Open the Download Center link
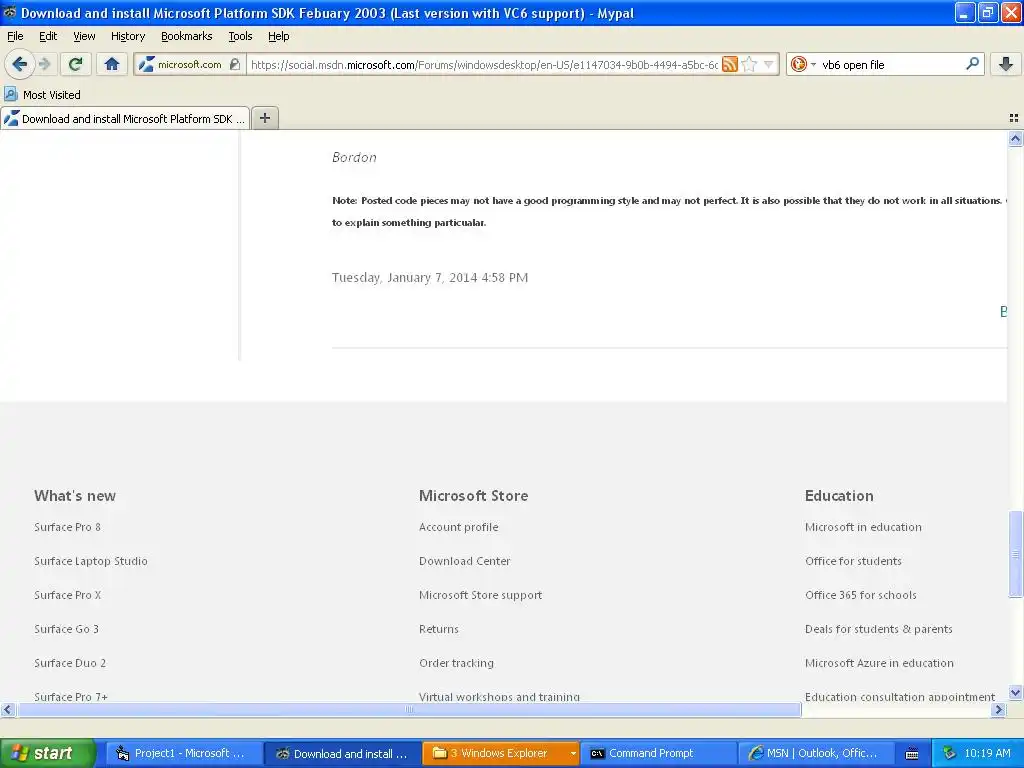This screenshot has height=768, width=1024. (x=464, y=561)
